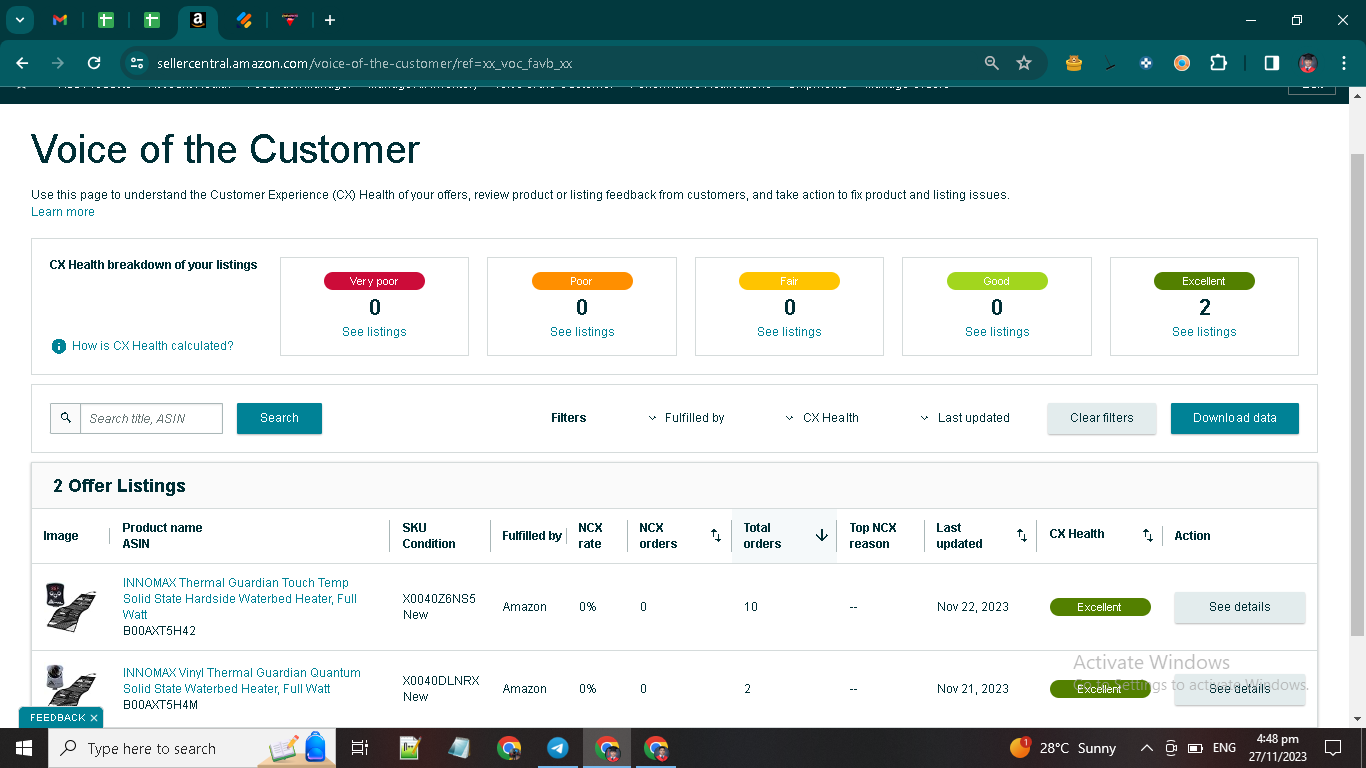Open INNOMAX Thermal Guardian Touch Temp product link
The width and height of the screenshot is (1366, 768).
click(240, 598)
